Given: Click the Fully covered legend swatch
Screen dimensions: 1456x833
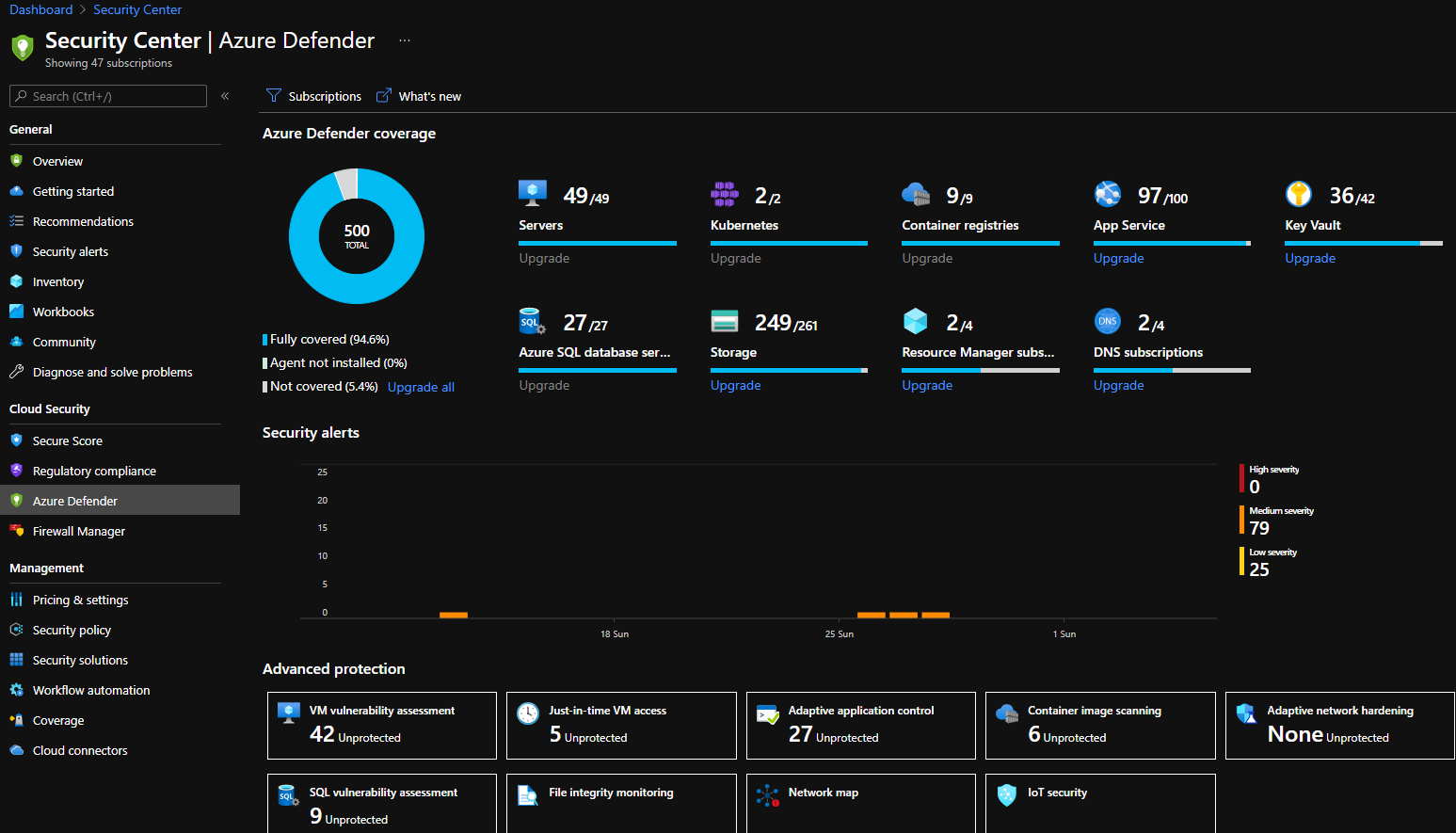Looking at the screenshot, I should (x=267, y=338).
